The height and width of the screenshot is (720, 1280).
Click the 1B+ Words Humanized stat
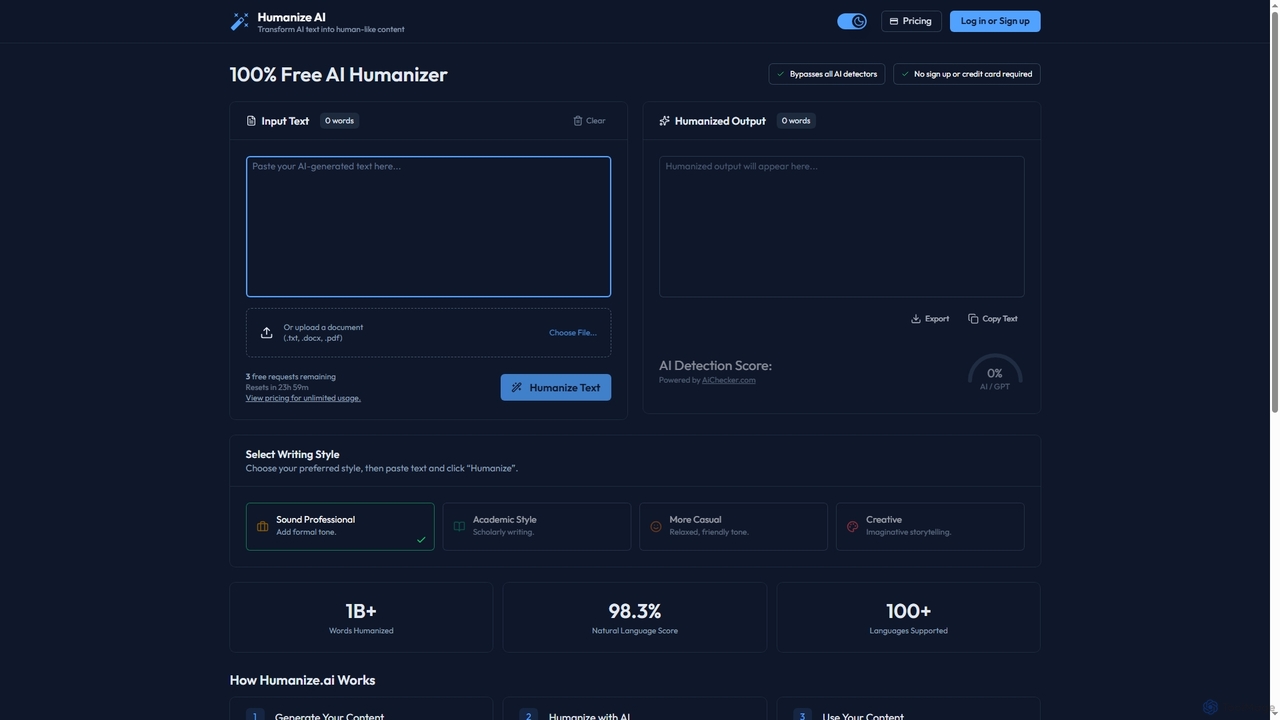click(x=361, y=618)
